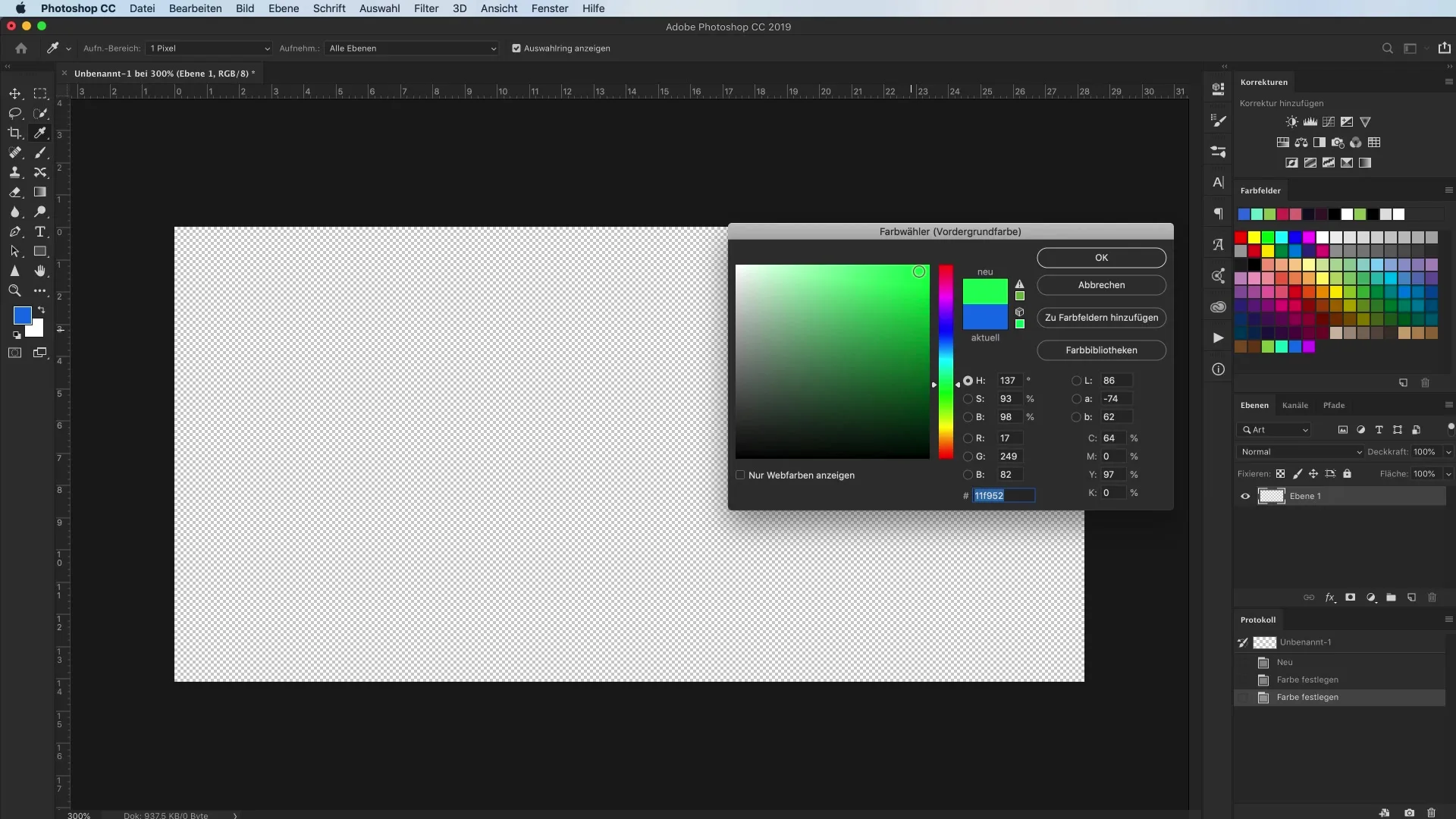Select the Lasso tool
Image resolution: width=1456 pixels, height=819 pixels.
15,113
